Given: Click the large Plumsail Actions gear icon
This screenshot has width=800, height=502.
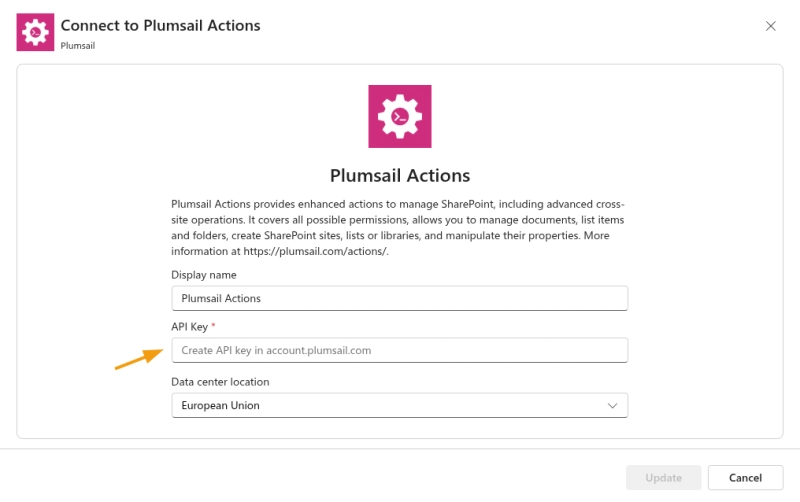Looking at the screenshot, I should coord(399,116).
